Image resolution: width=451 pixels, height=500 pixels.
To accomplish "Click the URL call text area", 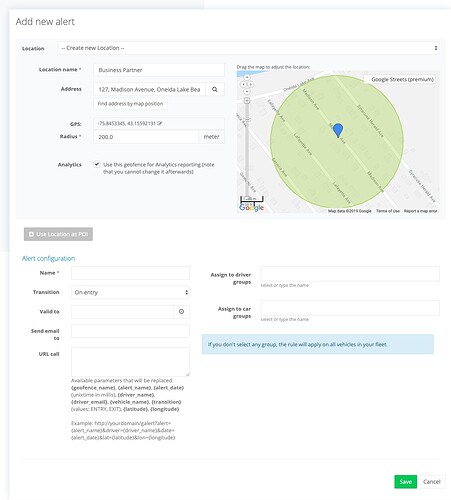I will pos(130,362).
